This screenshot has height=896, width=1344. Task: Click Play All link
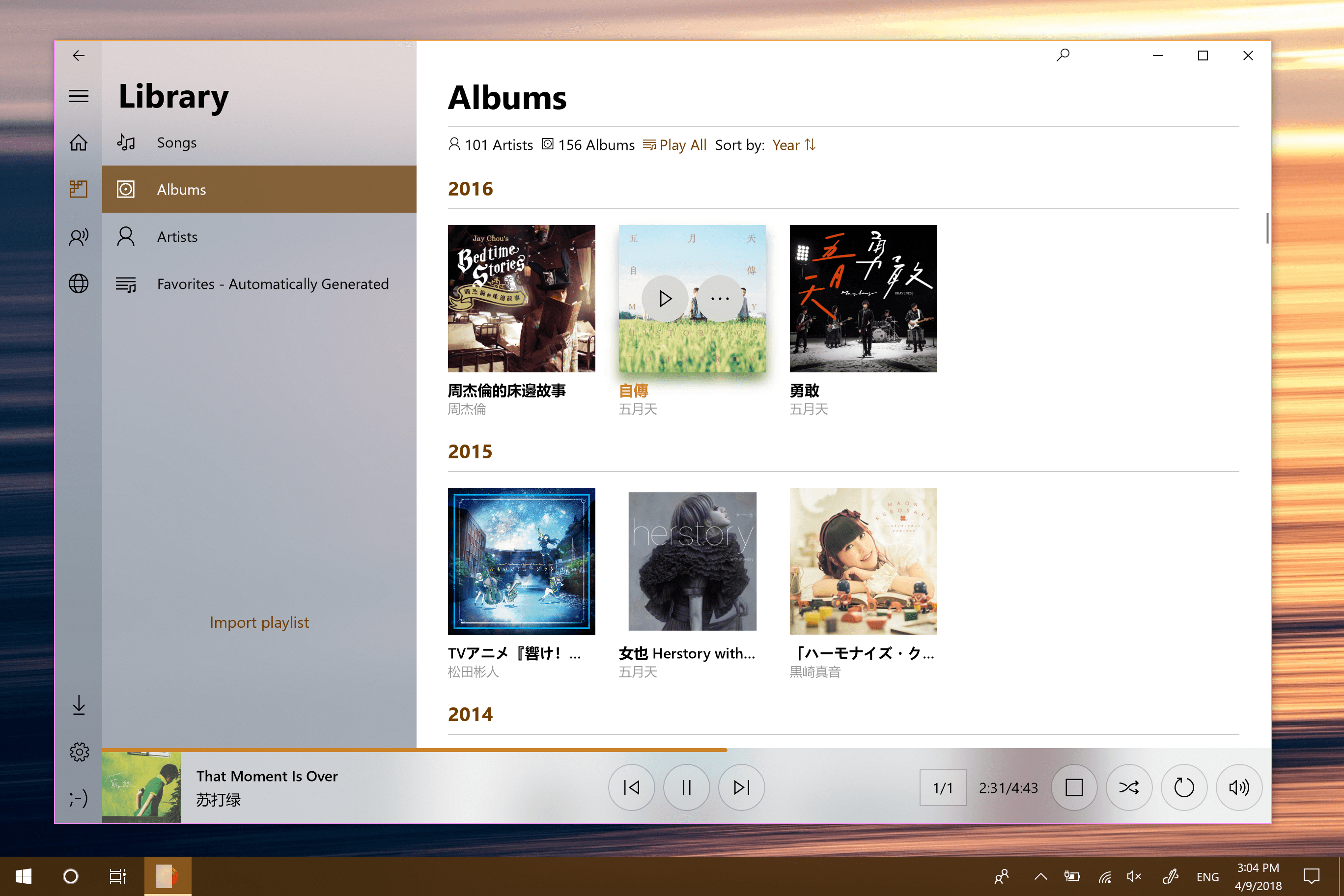(x=675, y=145)
